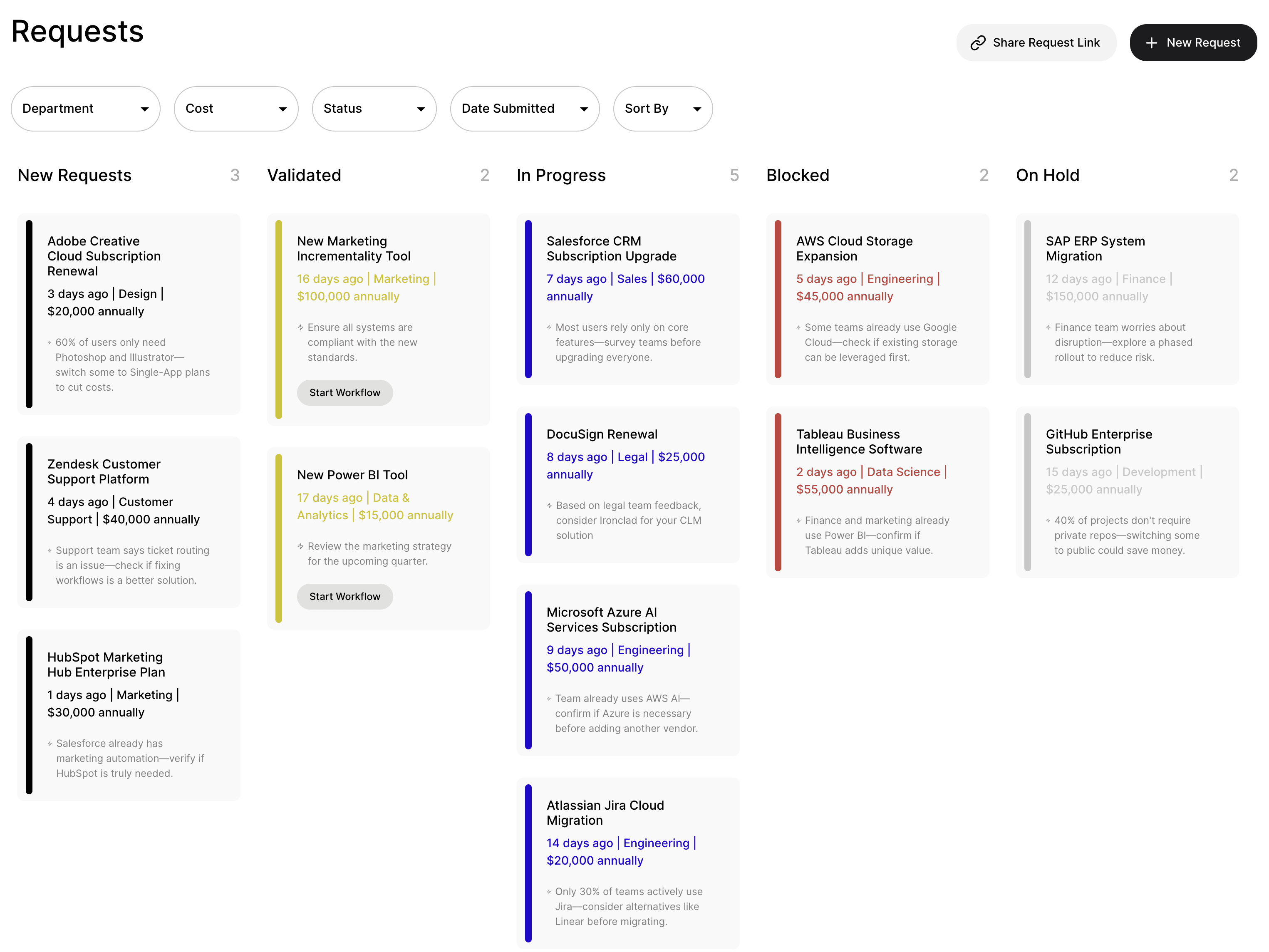1269x952 pixels.
Task: Open Adobe Creative Cloud Subscription Renewal title
Action: [x=104, y=256]
